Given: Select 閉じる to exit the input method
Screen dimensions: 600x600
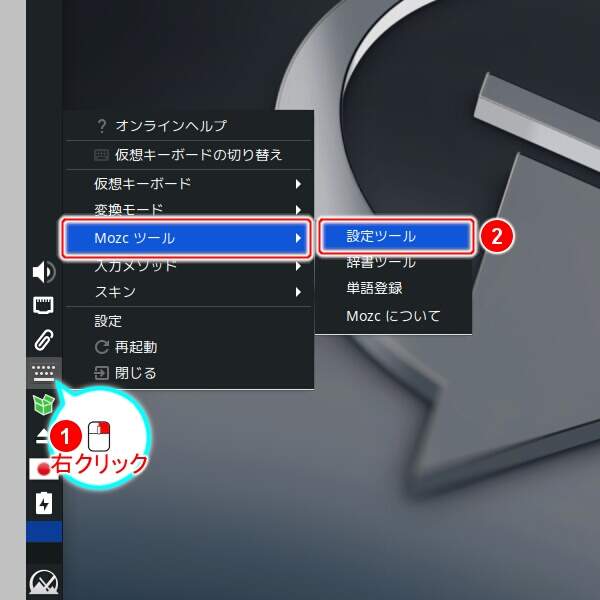Looking at the screenshot, I should [x=189, y=373].
